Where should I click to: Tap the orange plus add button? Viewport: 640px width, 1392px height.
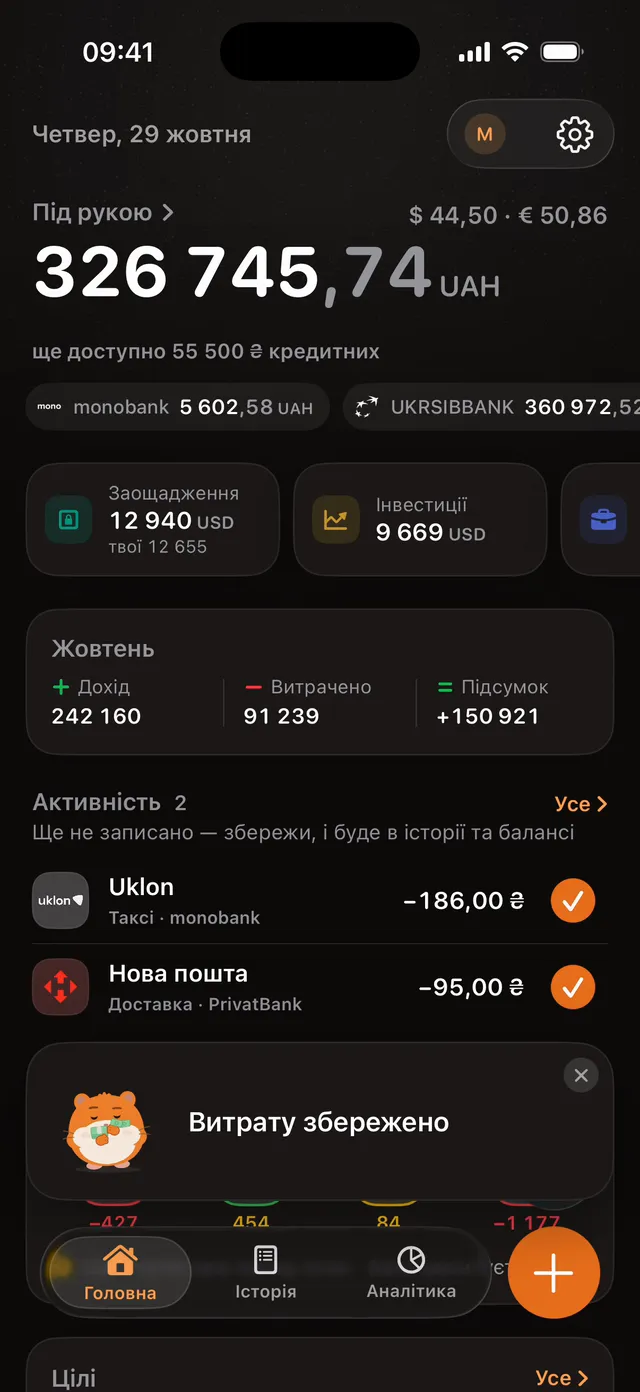[553, 1274]
